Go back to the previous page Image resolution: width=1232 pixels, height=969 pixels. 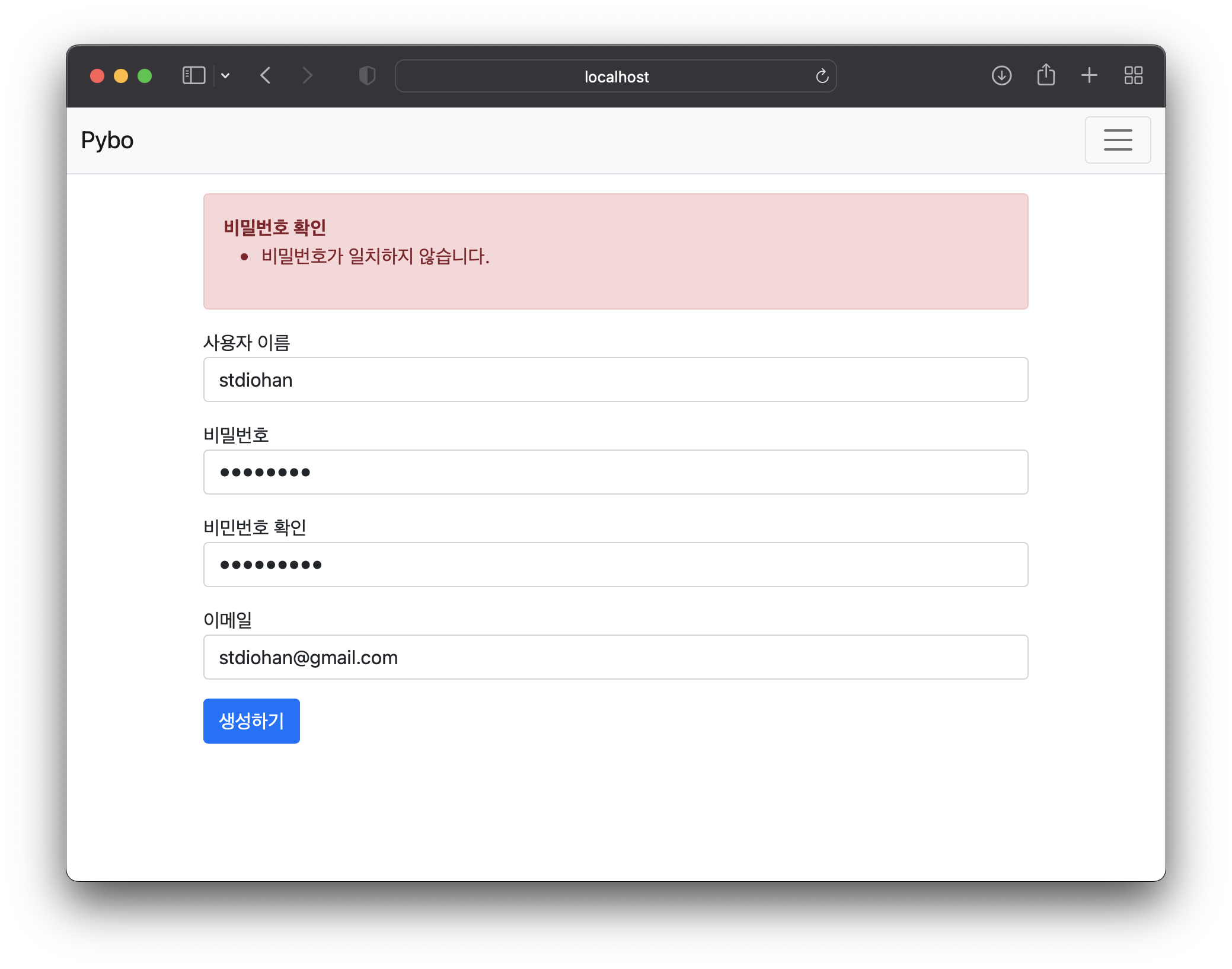point(266,76)
